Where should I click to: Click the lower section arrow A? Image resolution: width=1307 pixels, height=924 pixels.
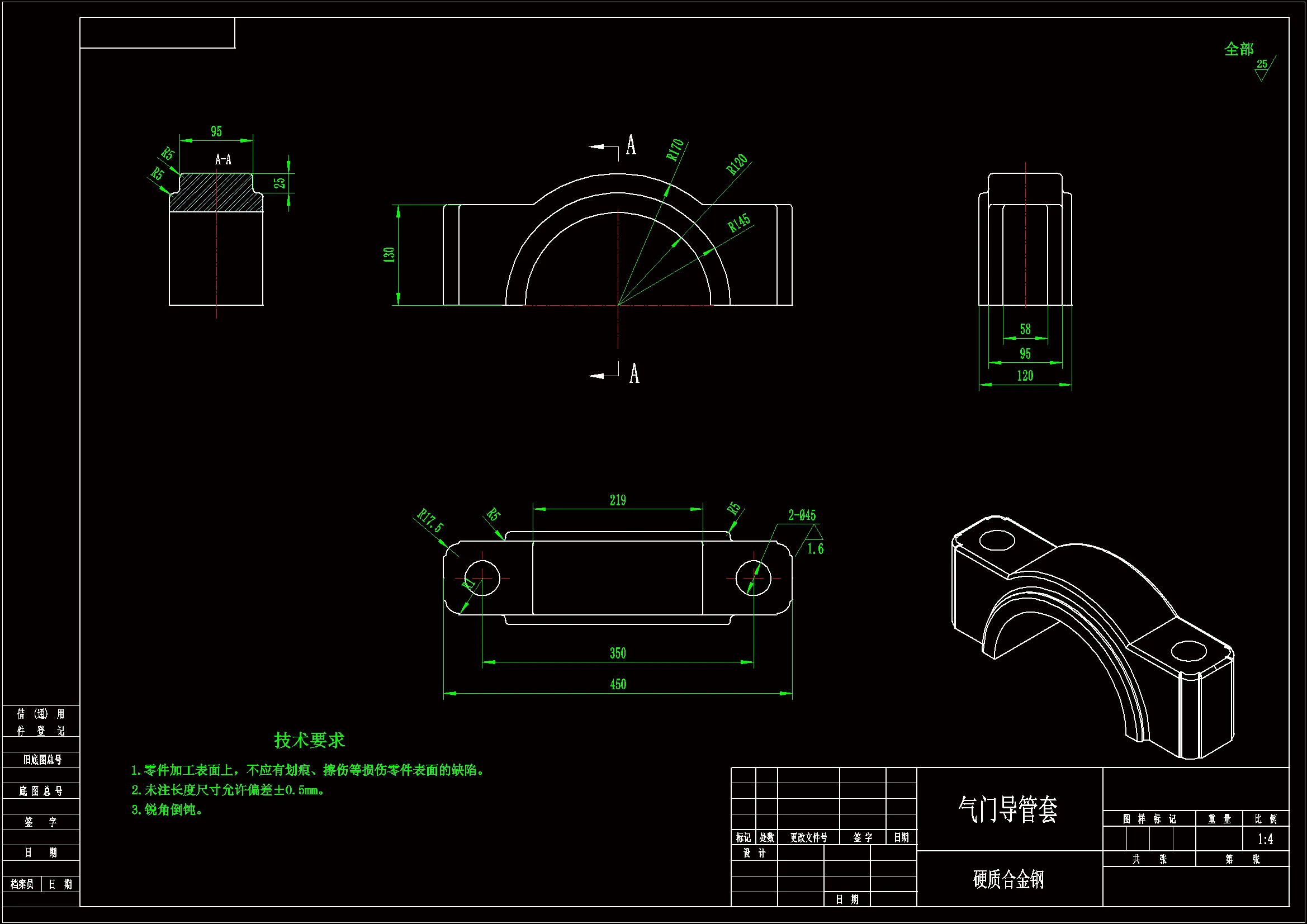(x=633, y=374)
